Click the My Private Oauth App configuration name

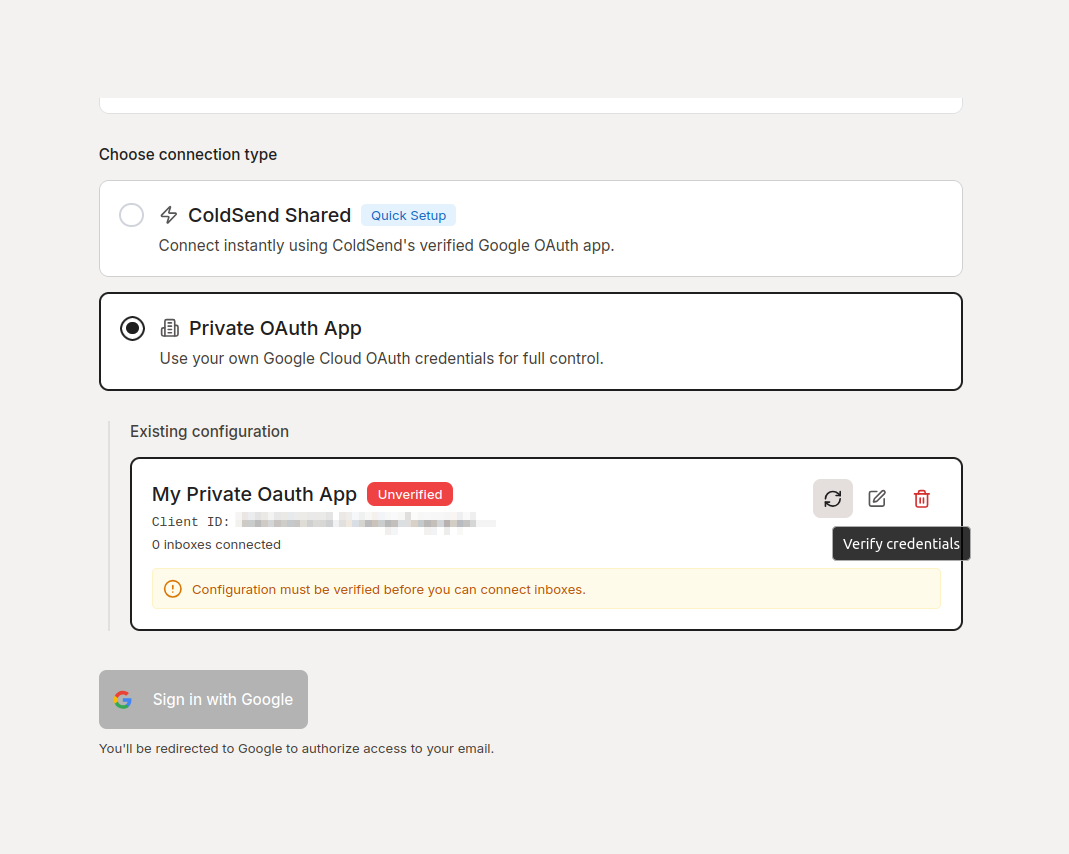click(254, 494)
